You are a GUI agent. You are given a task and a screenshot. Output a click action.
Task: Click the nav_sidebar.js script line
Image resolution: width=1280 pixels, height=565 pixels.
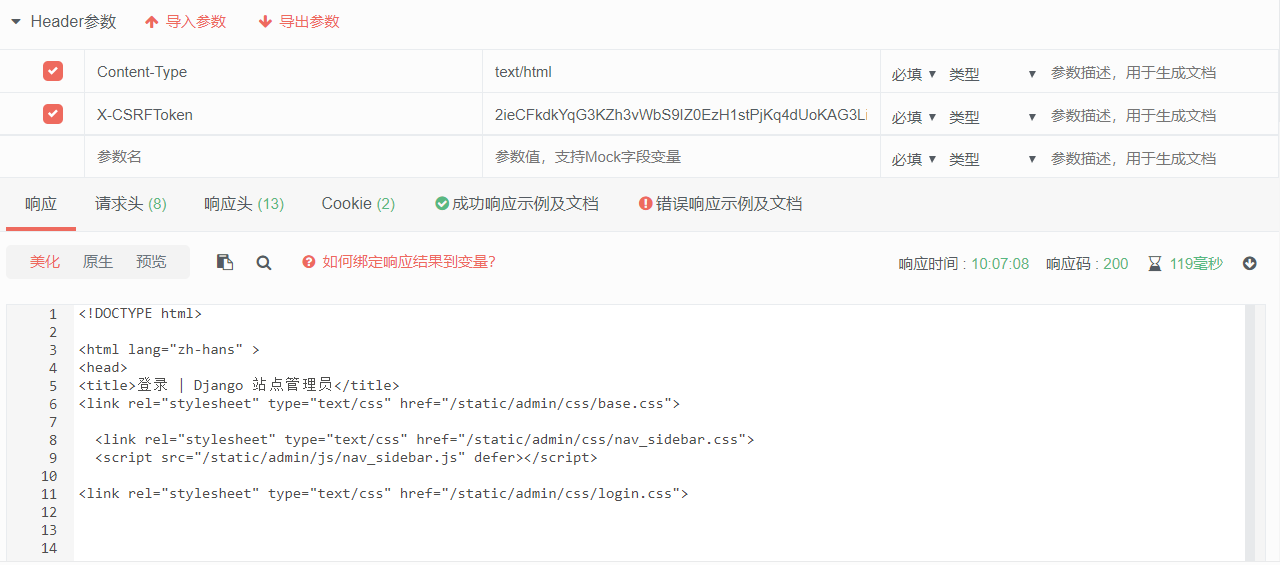pos(346,458)
